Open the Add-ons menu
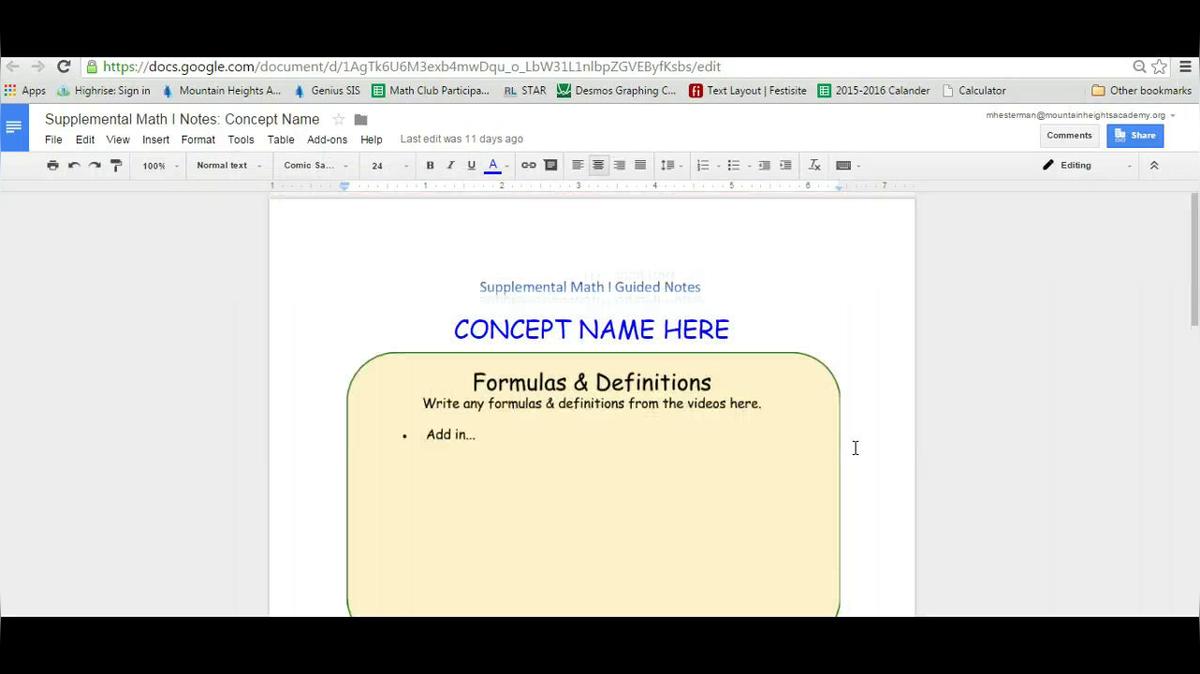This screenshot has height=674, width=1200. pos(327,140)
